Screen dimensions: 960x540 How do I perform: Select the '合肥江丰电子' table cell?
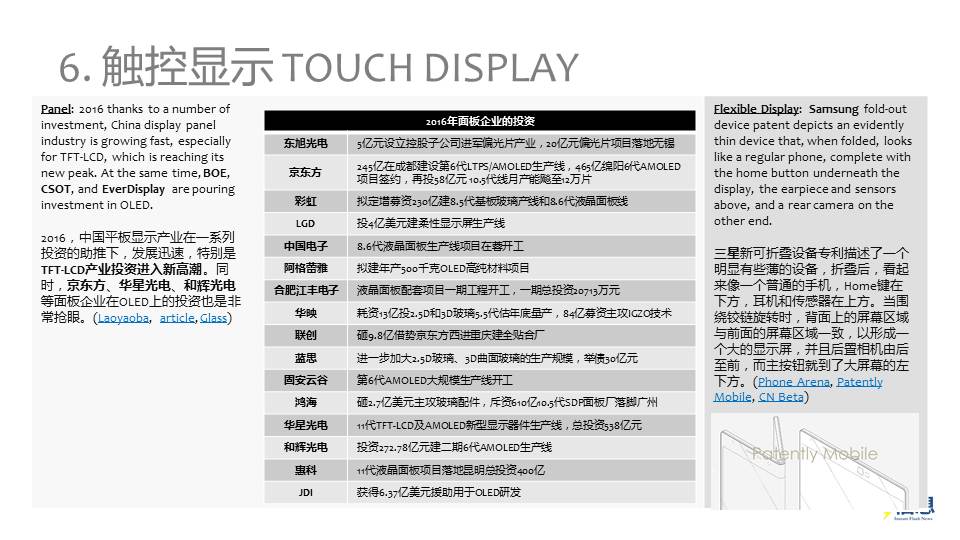tap(306, 290)
